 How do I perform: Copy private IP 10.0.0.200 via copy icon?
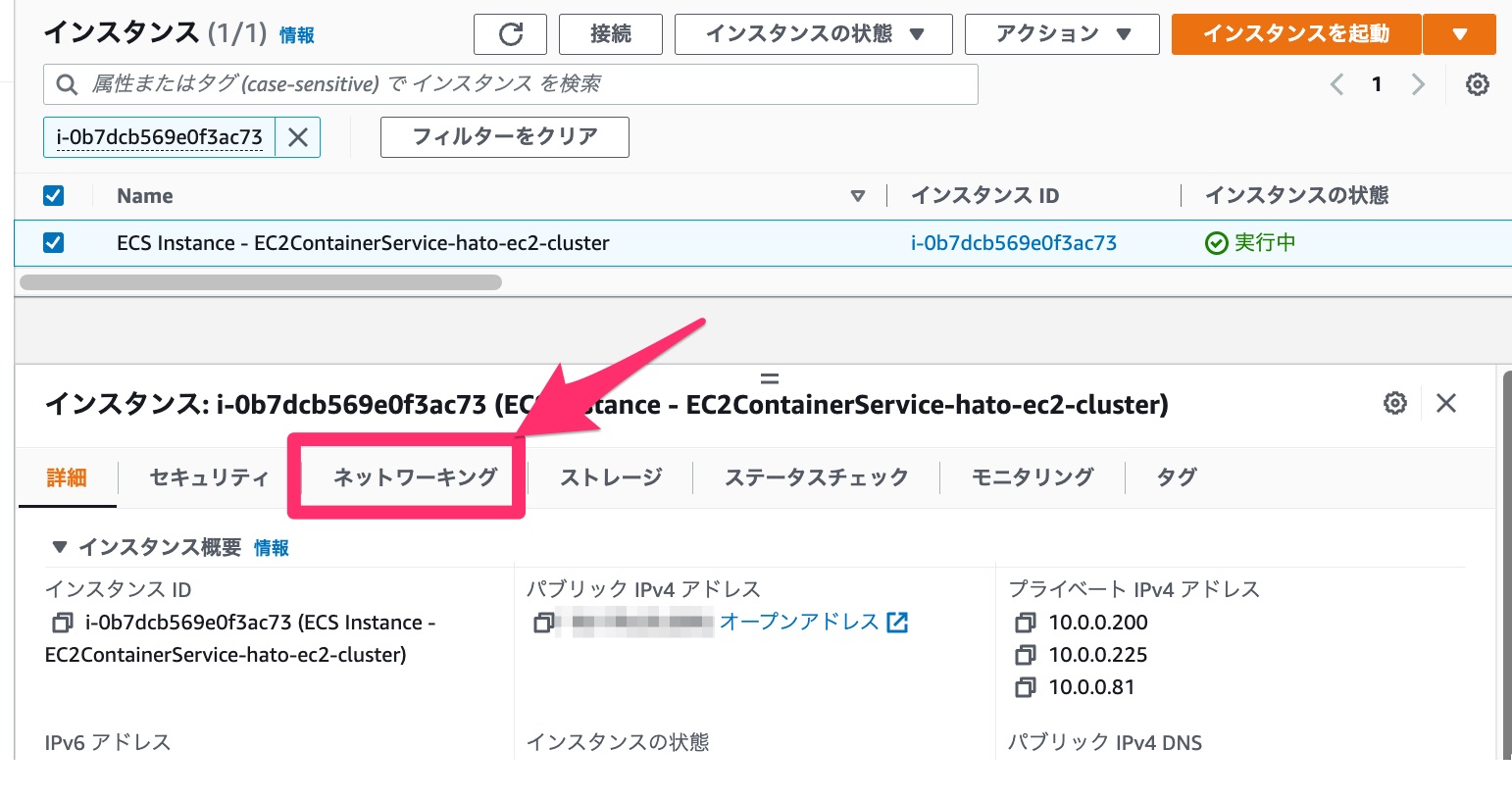click(1025, 622)
